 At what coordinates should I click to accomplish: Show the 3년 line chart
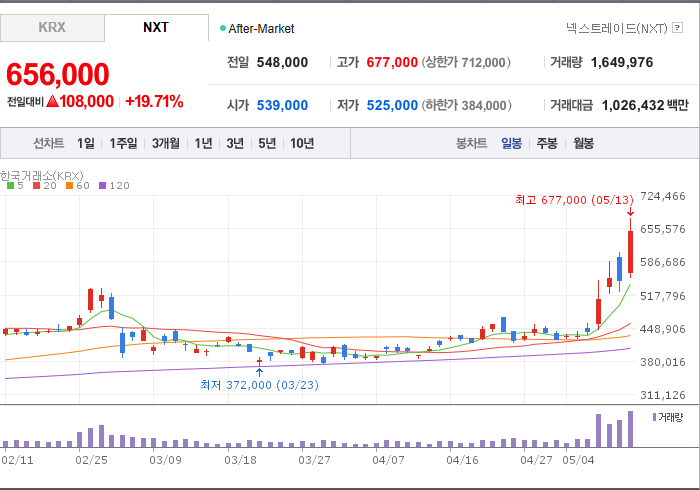(235, 143)
